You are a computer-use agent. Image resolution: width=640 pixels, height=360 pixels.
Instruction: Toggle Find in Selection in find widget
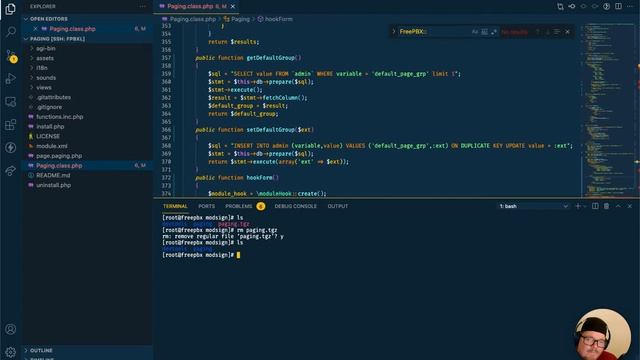(557, 32)
